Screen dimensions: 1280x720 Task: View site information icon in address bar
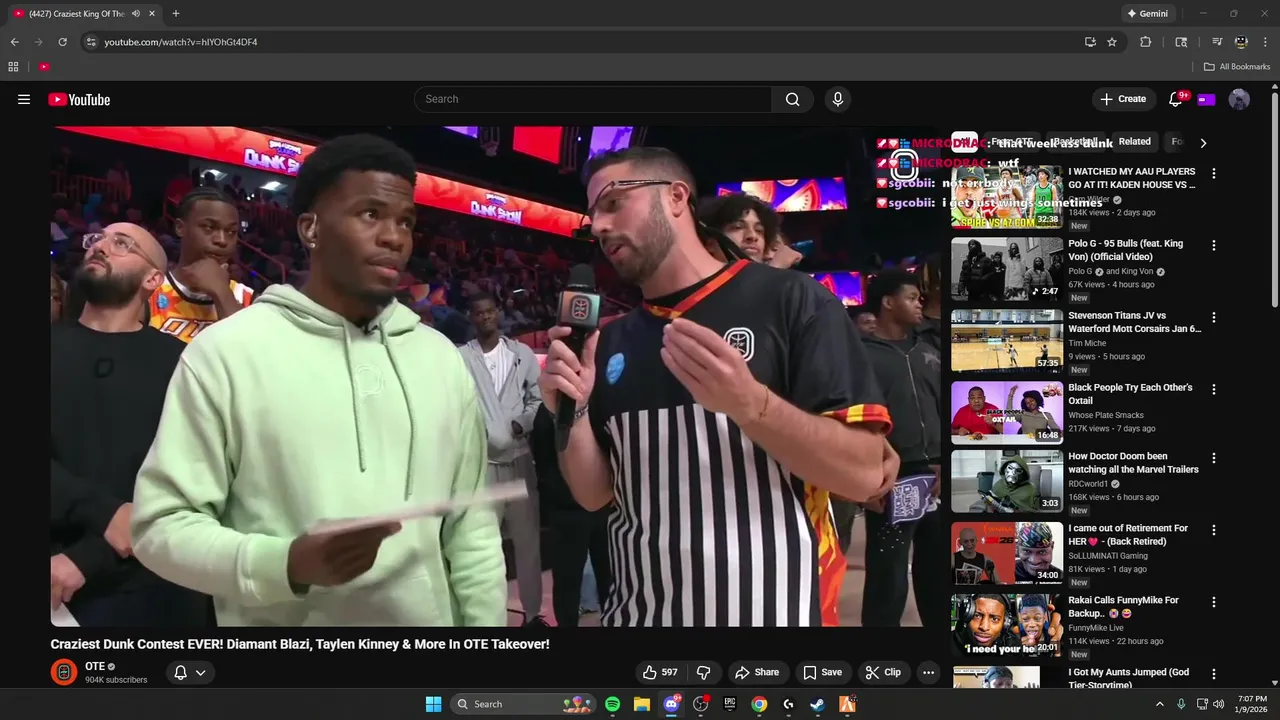(91, 42)
